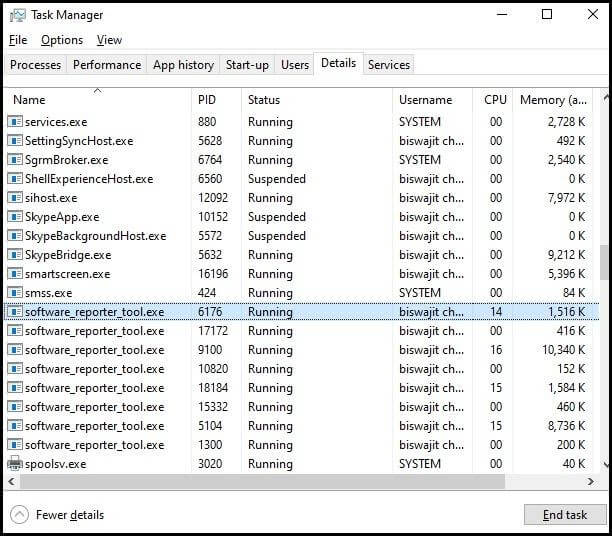Click the horizontal scrollbar left arrow
612x536 pixels.
click(11, 482)
